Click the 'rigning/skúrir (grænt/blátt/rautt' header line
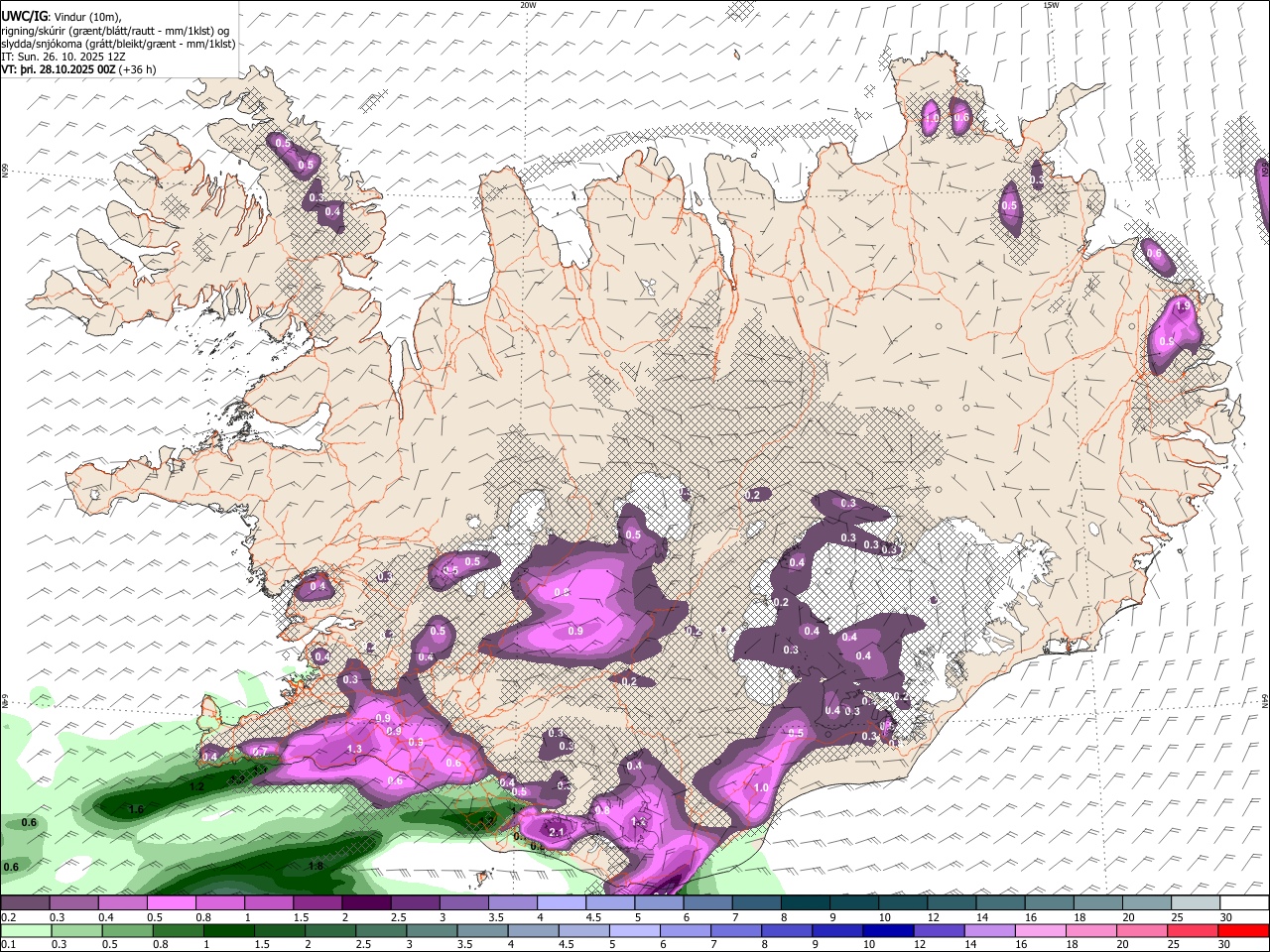 point(115,30)
